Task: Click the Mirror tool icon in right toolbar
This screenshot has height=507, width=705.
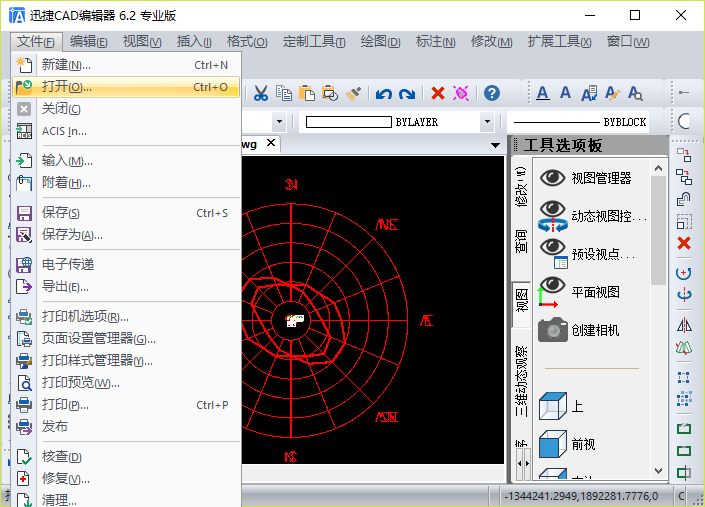Action: click(x=684, y=325)
